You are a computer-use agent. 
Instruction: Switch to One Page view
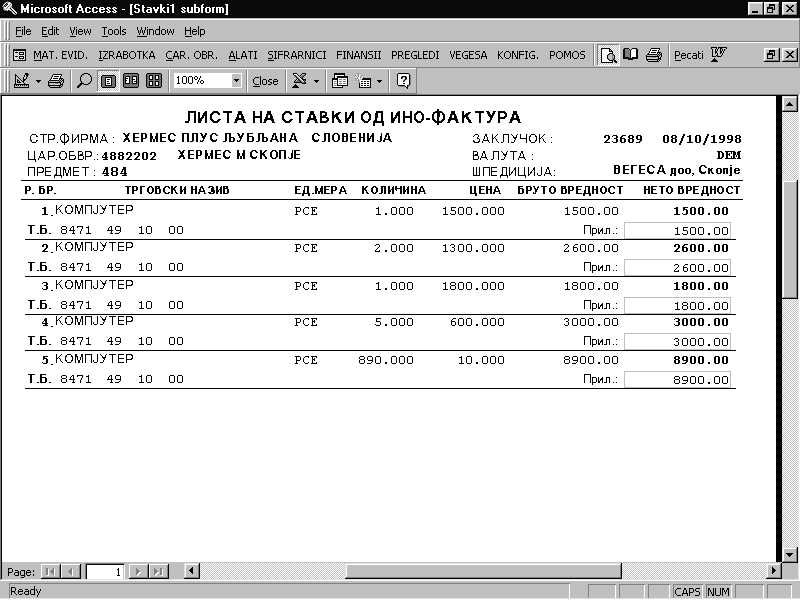coord(108,80)
